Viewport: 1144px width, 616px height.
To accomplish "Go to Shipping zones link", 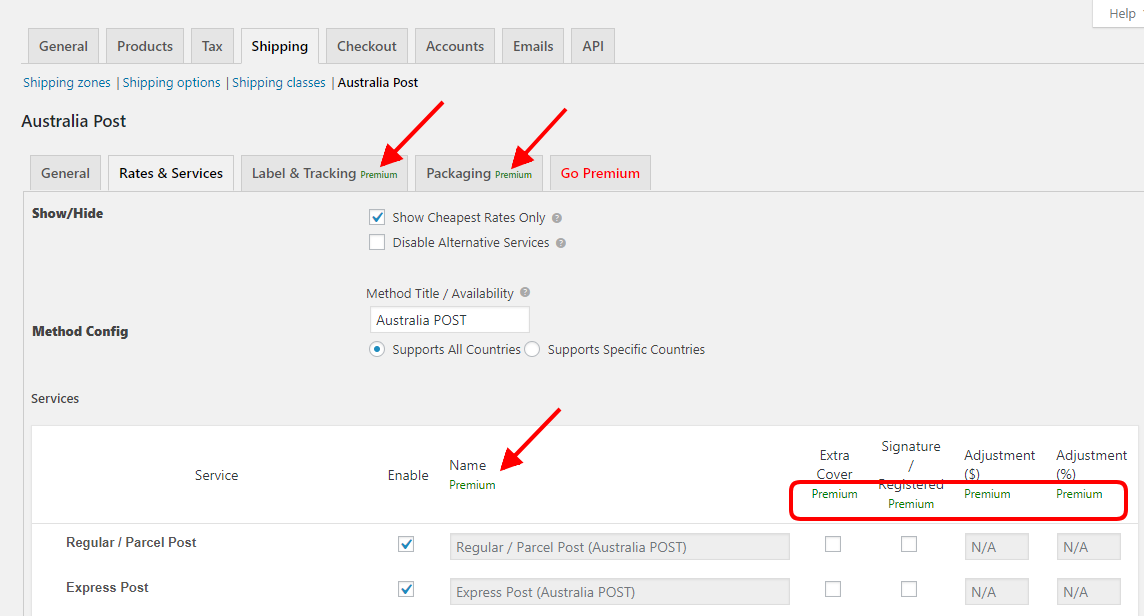I will tap(66, 82).
